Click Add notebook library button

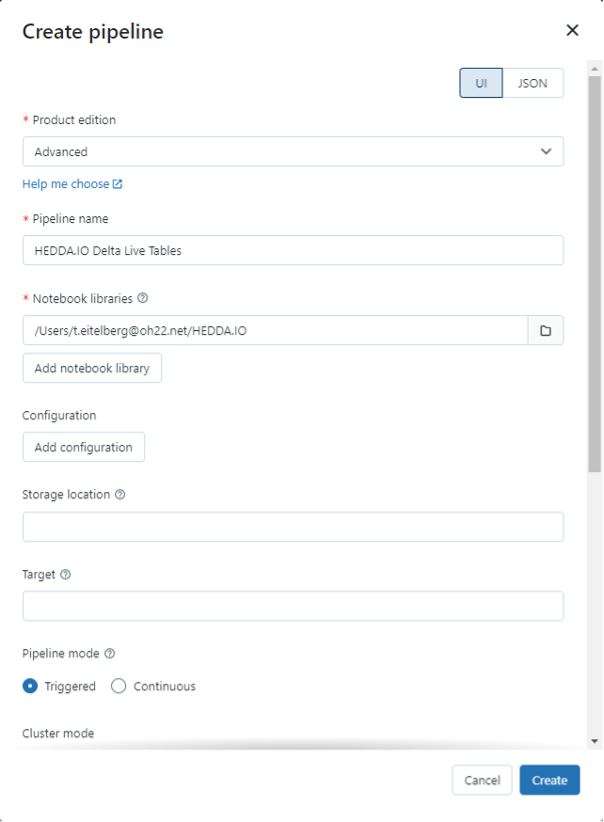[x=92, y=368]
